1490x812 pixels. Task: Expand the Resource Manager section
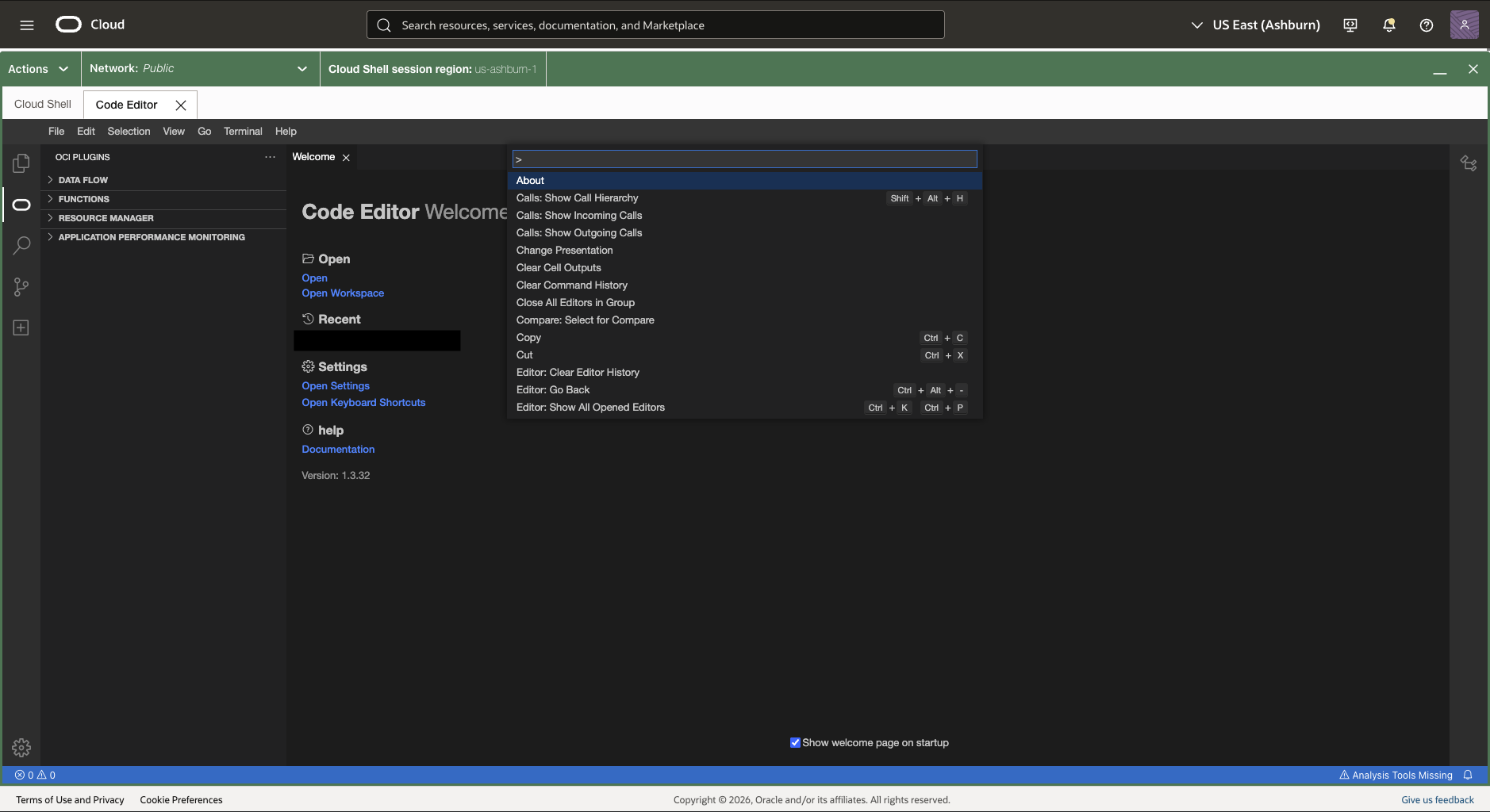163,218
